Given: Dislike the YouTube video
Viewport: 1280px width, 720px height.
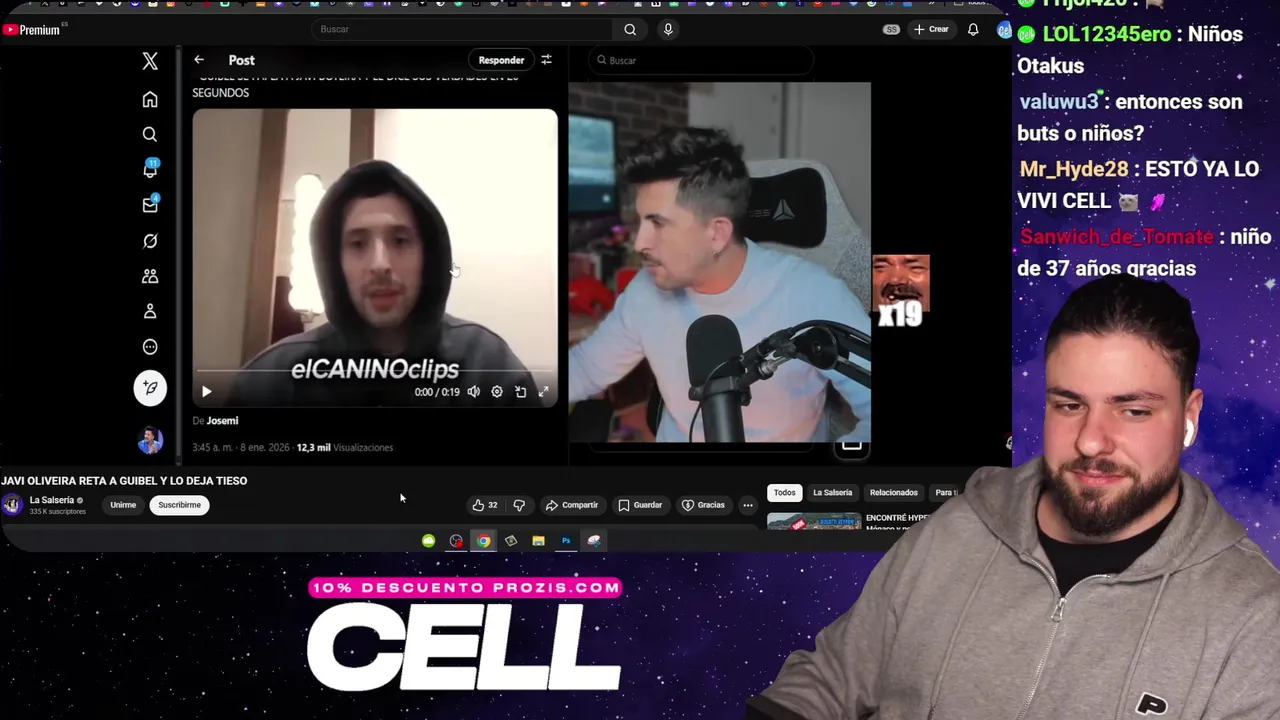Looking at the screenshot, I should (x=519, y=505).
